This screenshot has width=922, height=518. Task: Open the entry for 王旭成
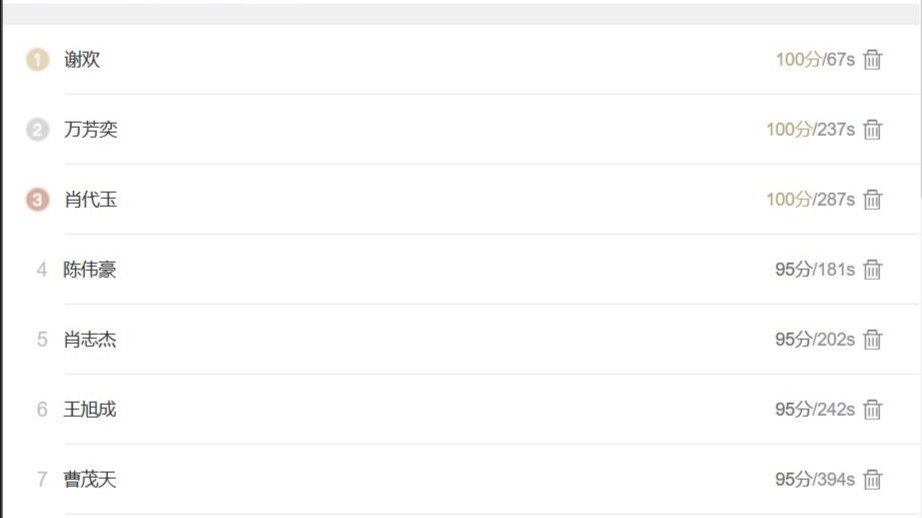pos(91,410)
